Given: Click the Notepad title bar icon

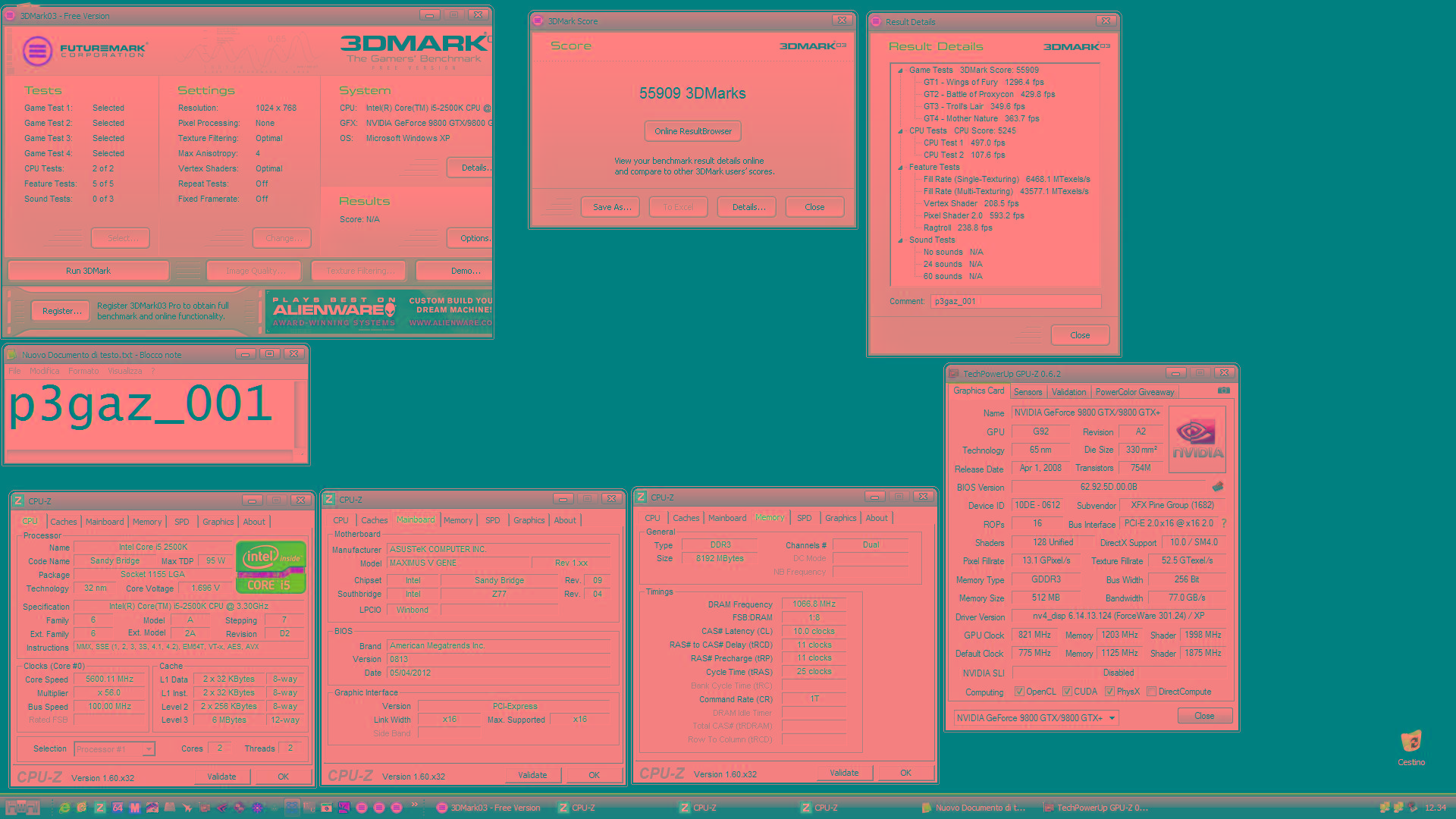Looking at the screenshot, I should pyautogui.click(x=12, y=354).
